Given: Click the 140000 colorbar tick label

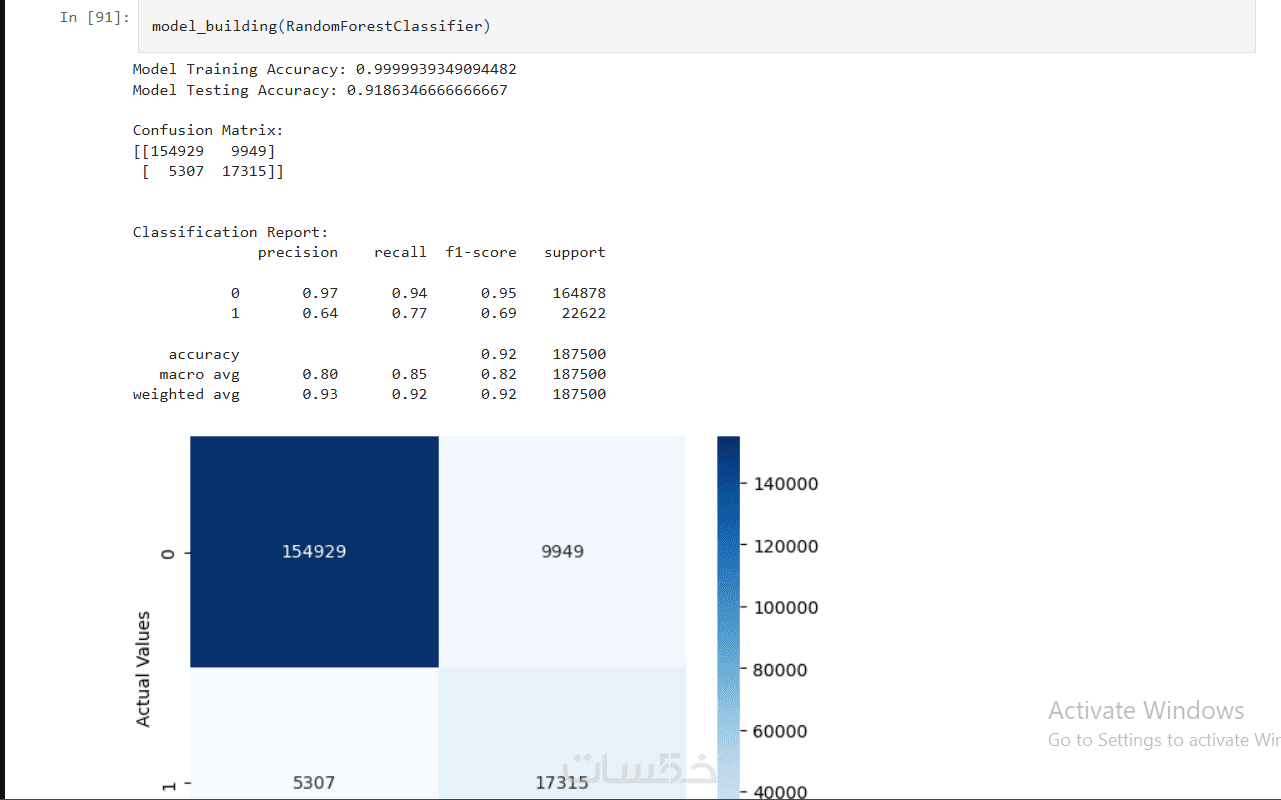Looking at the screenshot, I should pyautogui.click(x=785, y=484).
